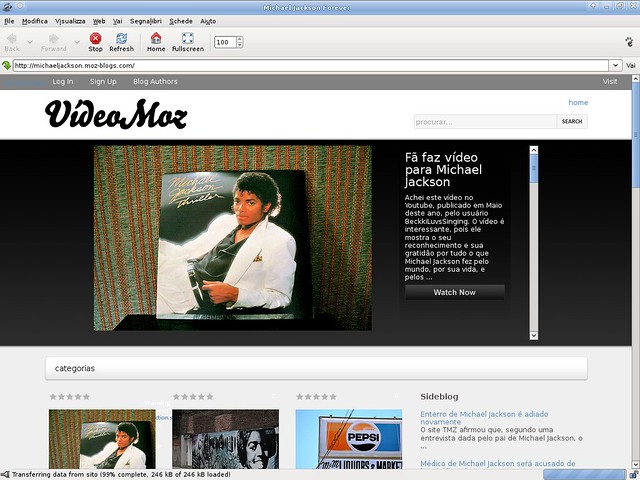Click the procurar search field

point(485,122)
